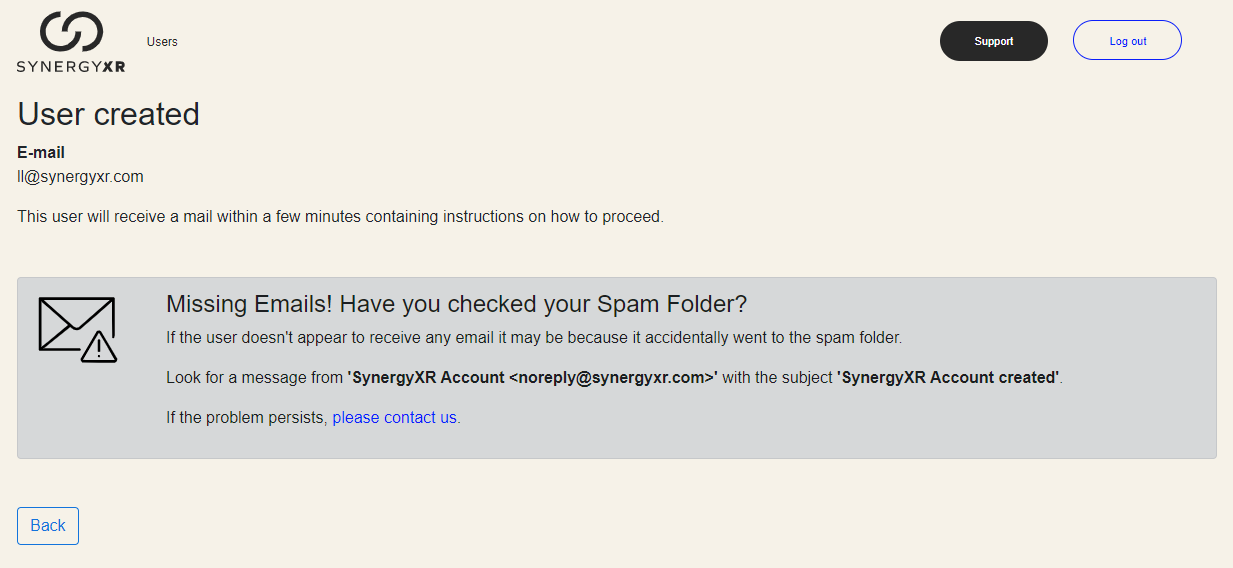The width and height of the screenshot is (1233, 568).
Task: Click the 'Look for a message from' text
Action: [x=254, y=378]
